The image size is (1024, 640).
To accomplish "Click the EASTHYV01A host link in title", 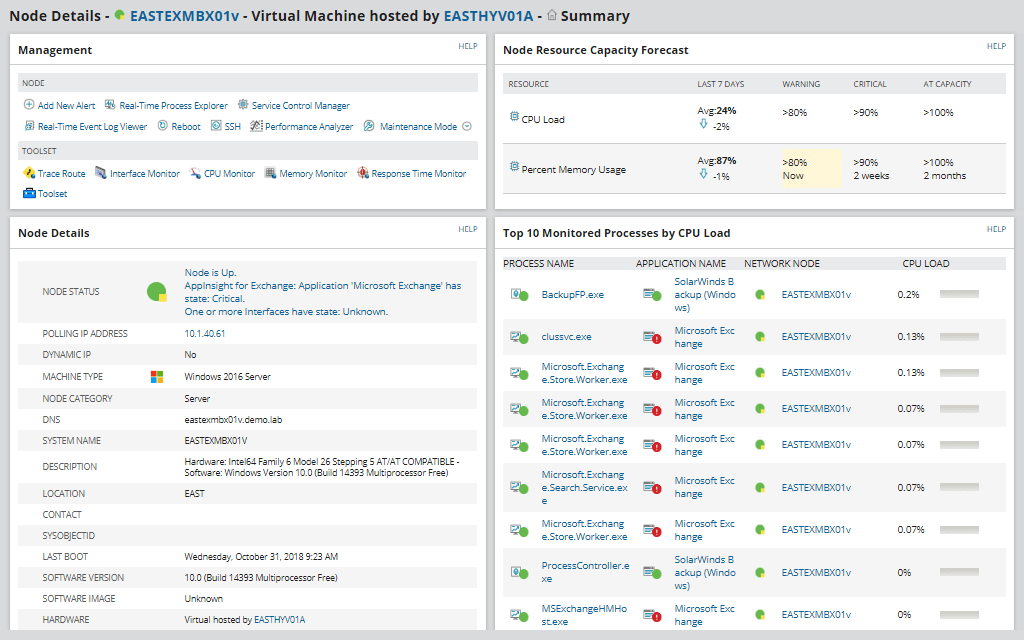I will 488,16.
